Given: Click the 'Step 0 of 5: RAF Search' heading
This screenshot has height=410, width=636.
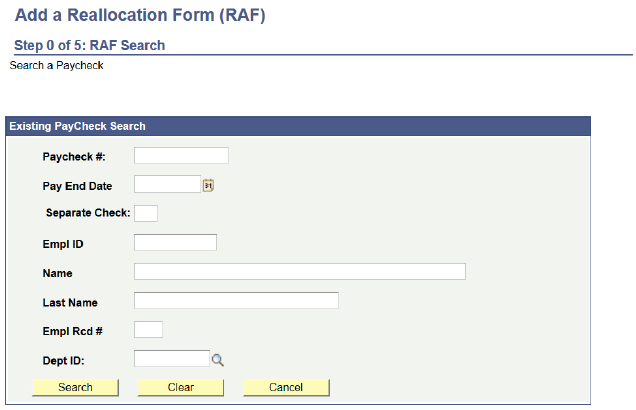Looking at the screenshot, I should point(90,45).
